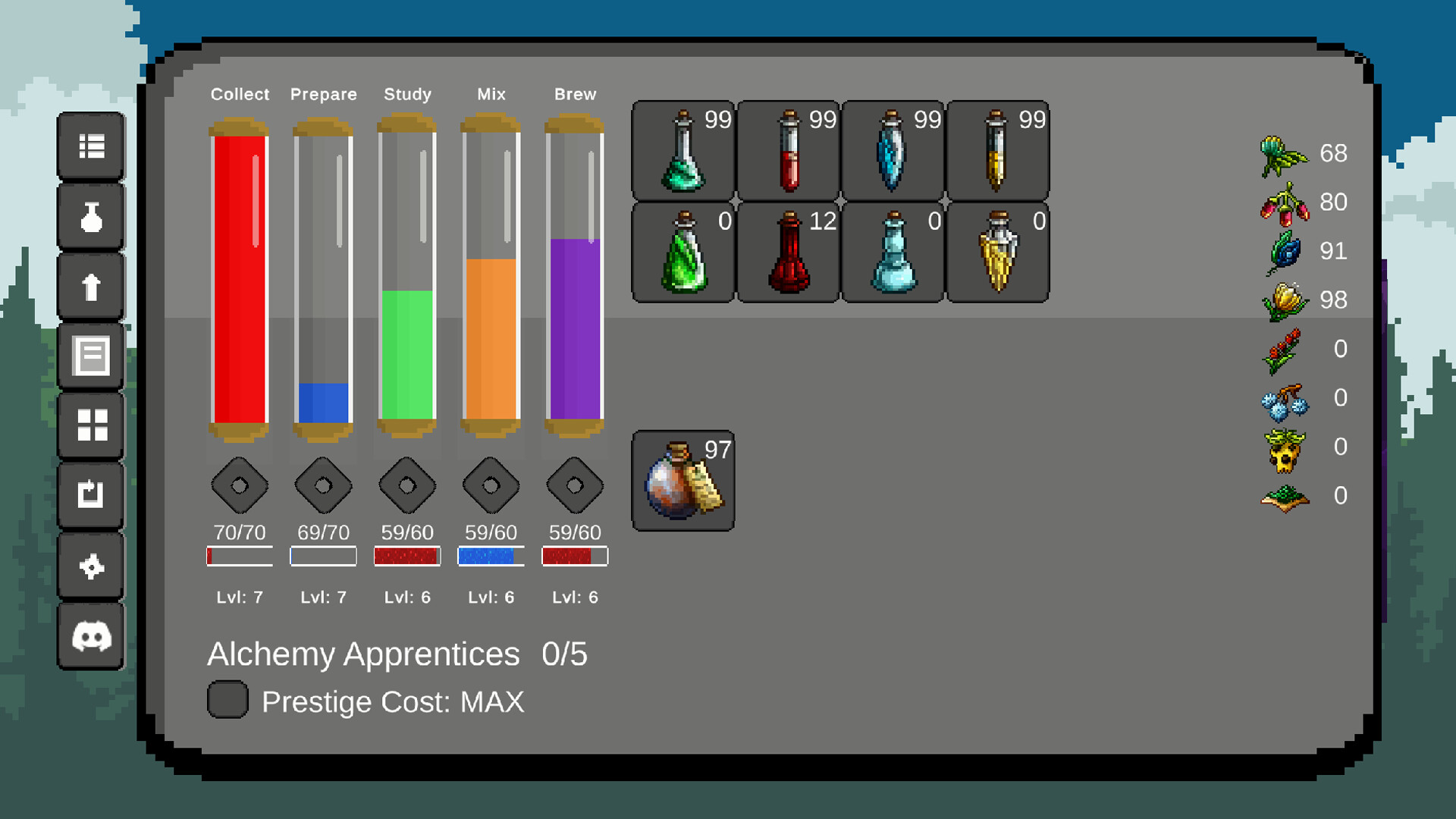Select the potion flask sidebar icon

coord(90,217)
